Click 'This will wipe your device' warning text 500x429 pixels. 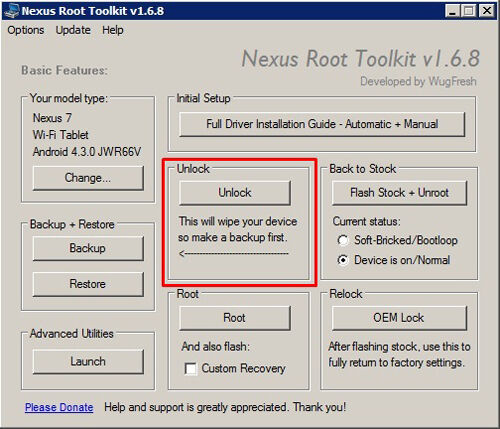tap(238, 222)
